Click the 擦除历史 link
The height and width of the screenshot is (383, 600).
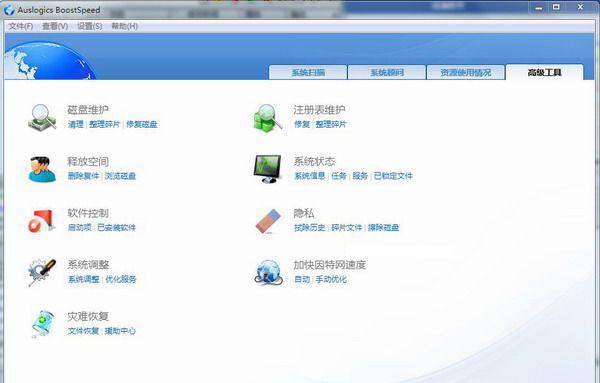click(x=309, y=228)
